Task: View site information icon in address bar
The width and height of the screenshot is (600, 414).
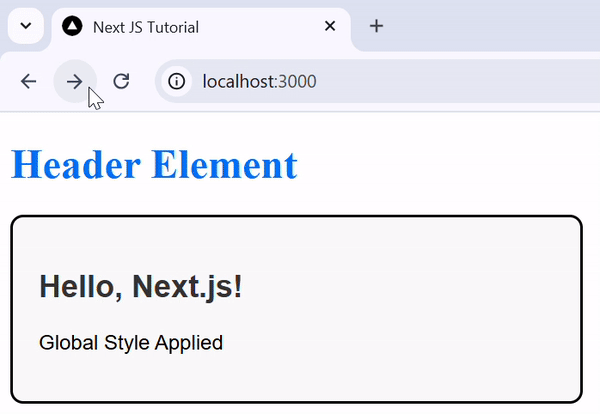Action: 176,81
